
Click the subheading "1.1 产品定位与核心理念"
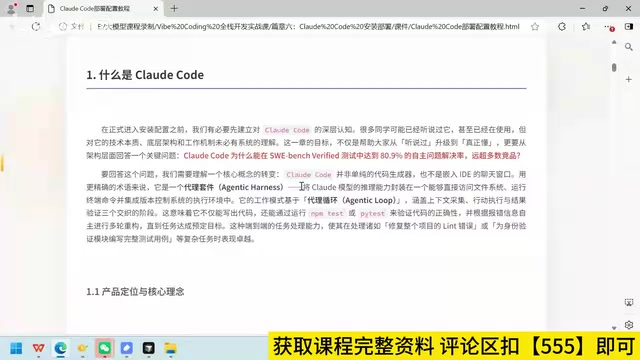(135, 292)
